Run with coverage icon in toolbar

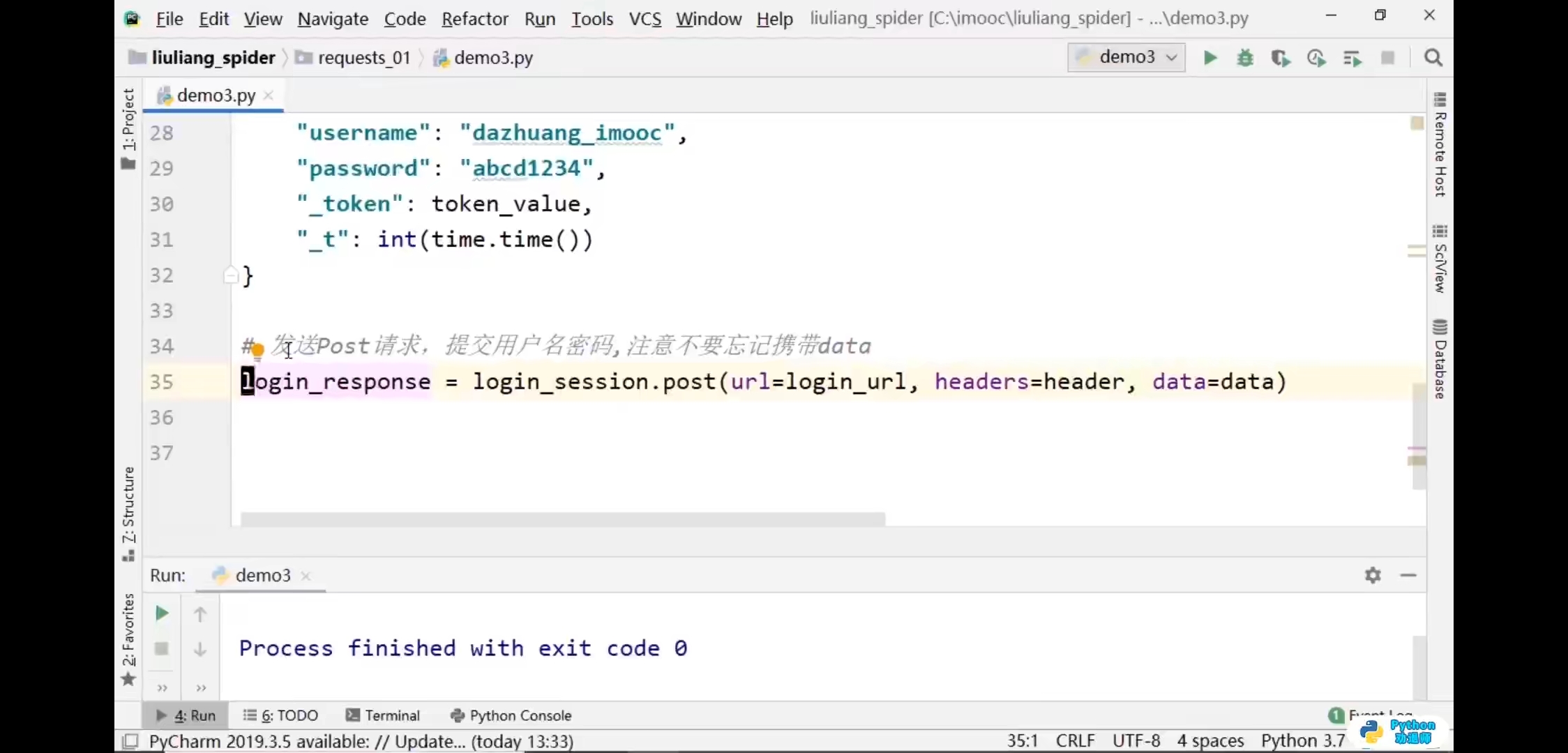(x=1281, y=58)
